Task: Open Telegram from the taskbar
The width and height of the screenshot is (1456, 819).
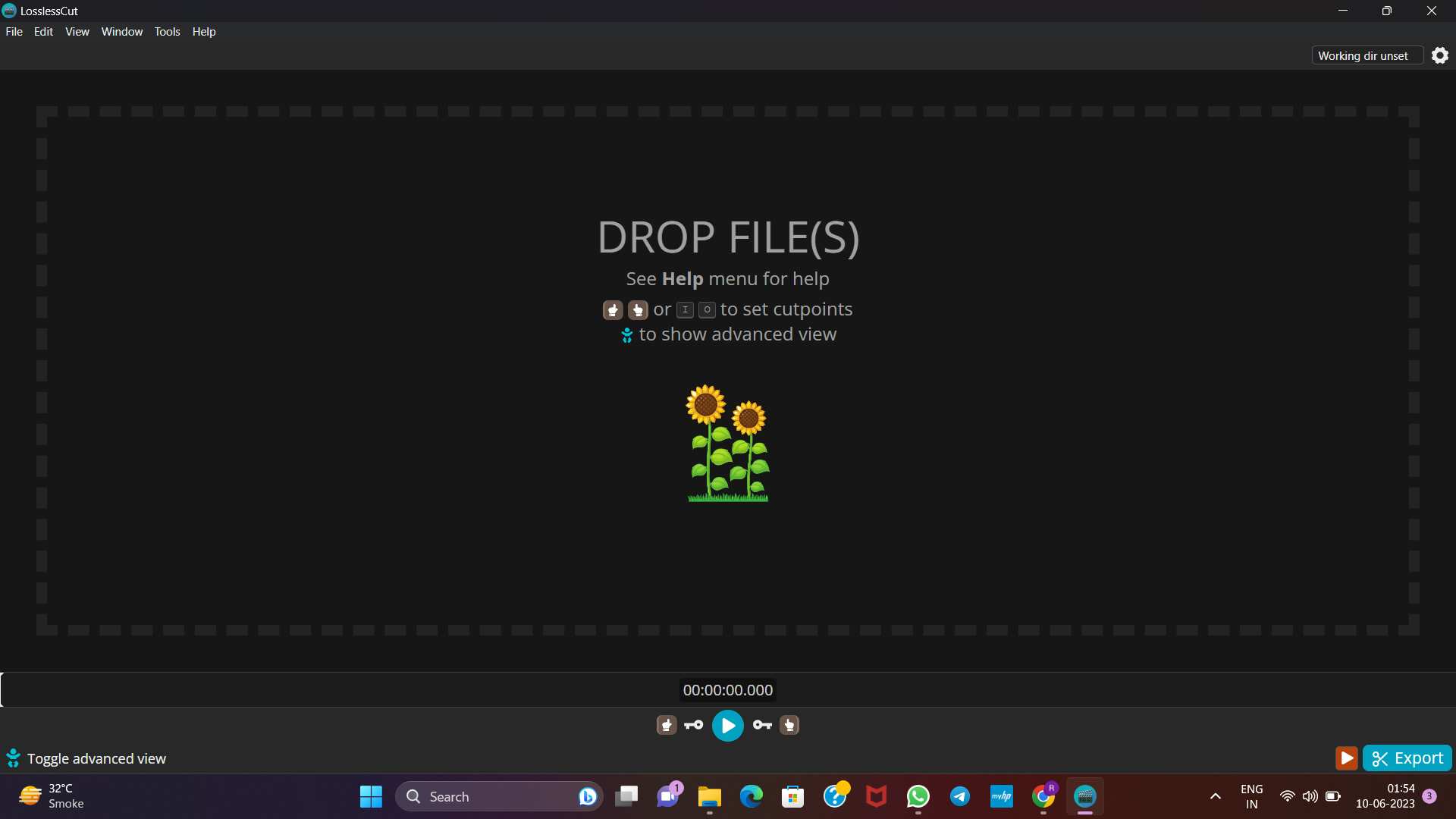Action: pos(959,796)
